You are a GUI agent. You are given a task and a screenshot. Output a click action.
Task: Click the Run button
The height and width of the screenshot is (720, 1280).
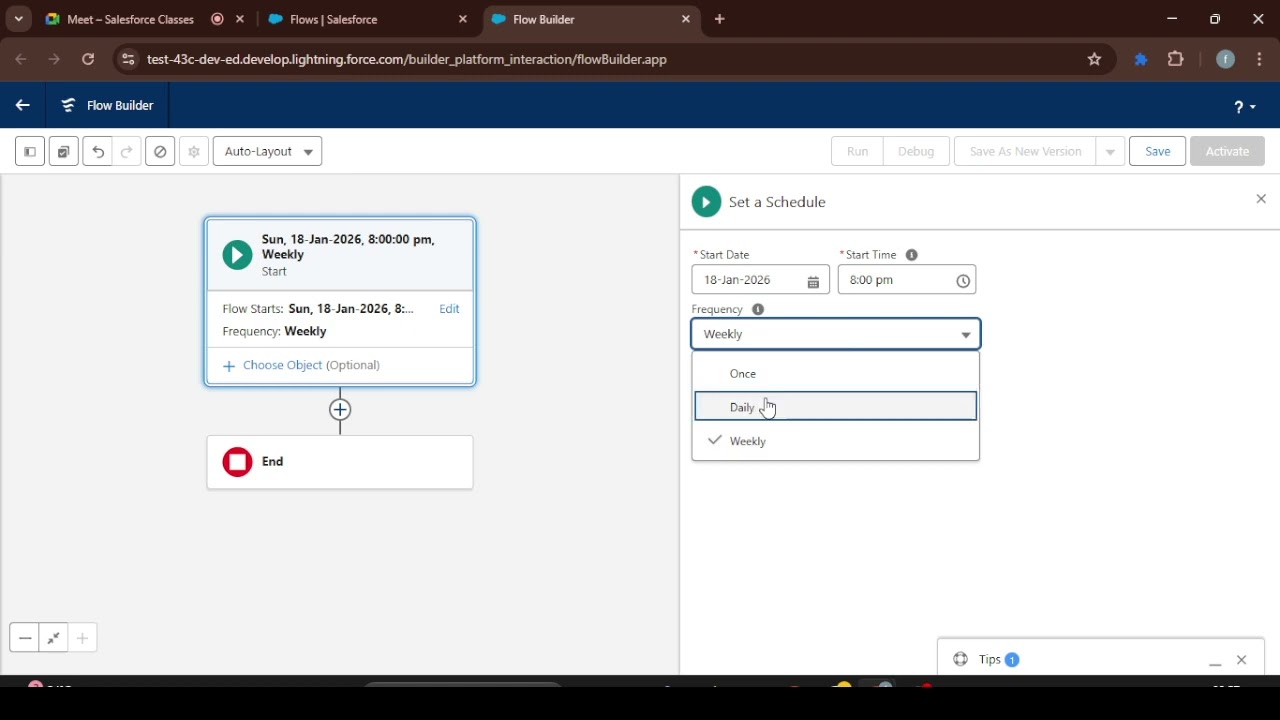[857, 152]
